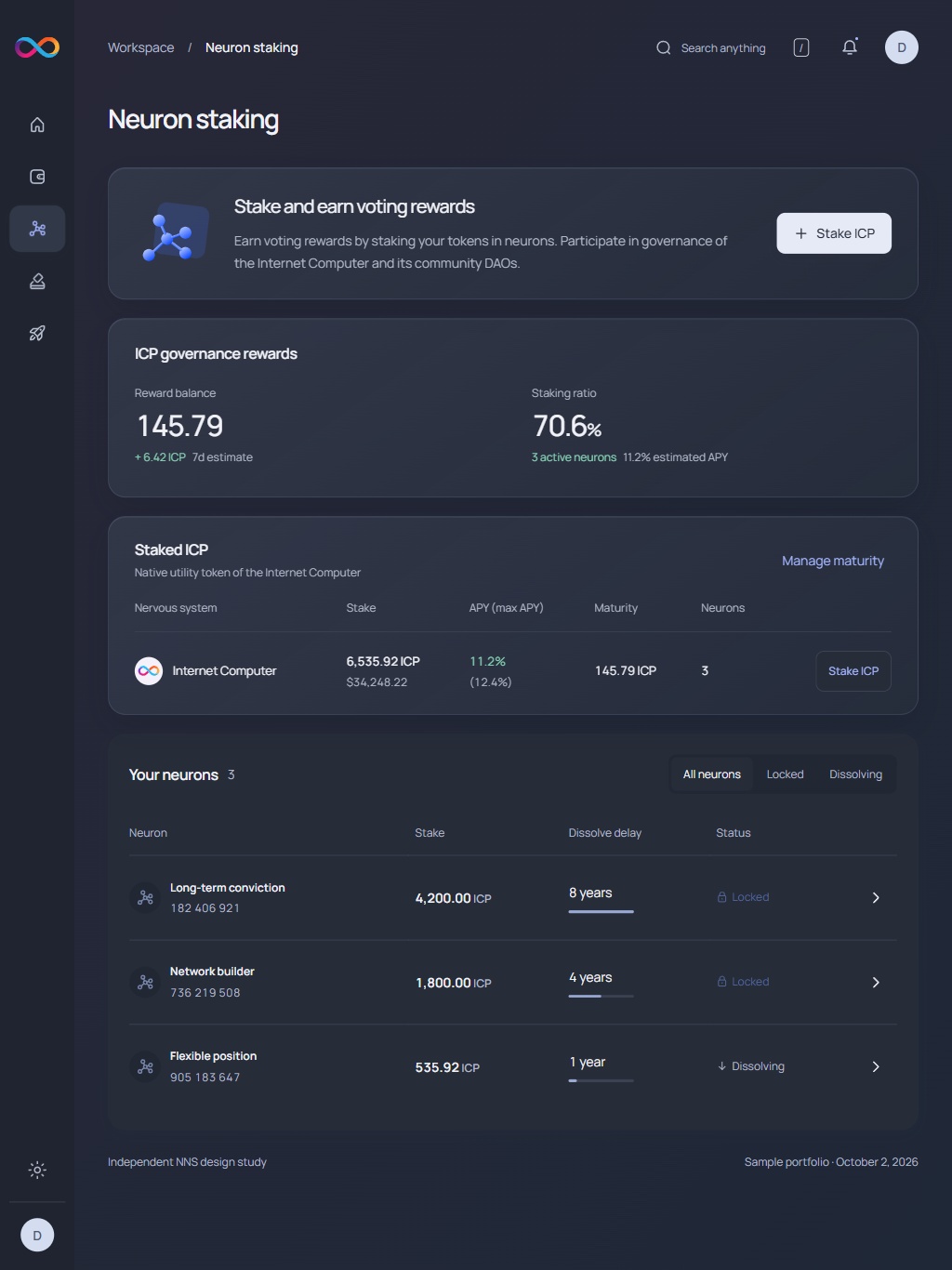
Task: Toggle the light theme sun icon
Action: click(37, 1171)
